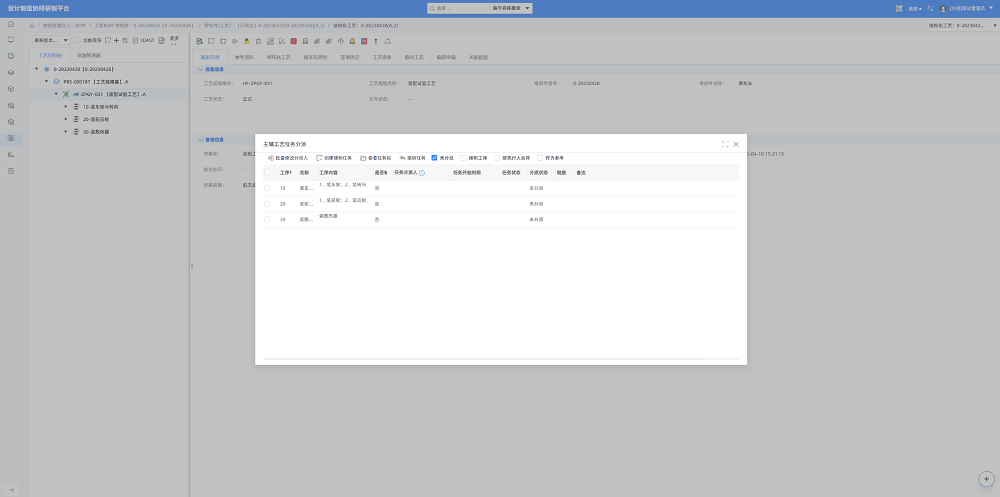The height and width of the screenshot is (497, 1000).
Task: Click the 3DAST button in tree toolbar
Action: point(143,40)
